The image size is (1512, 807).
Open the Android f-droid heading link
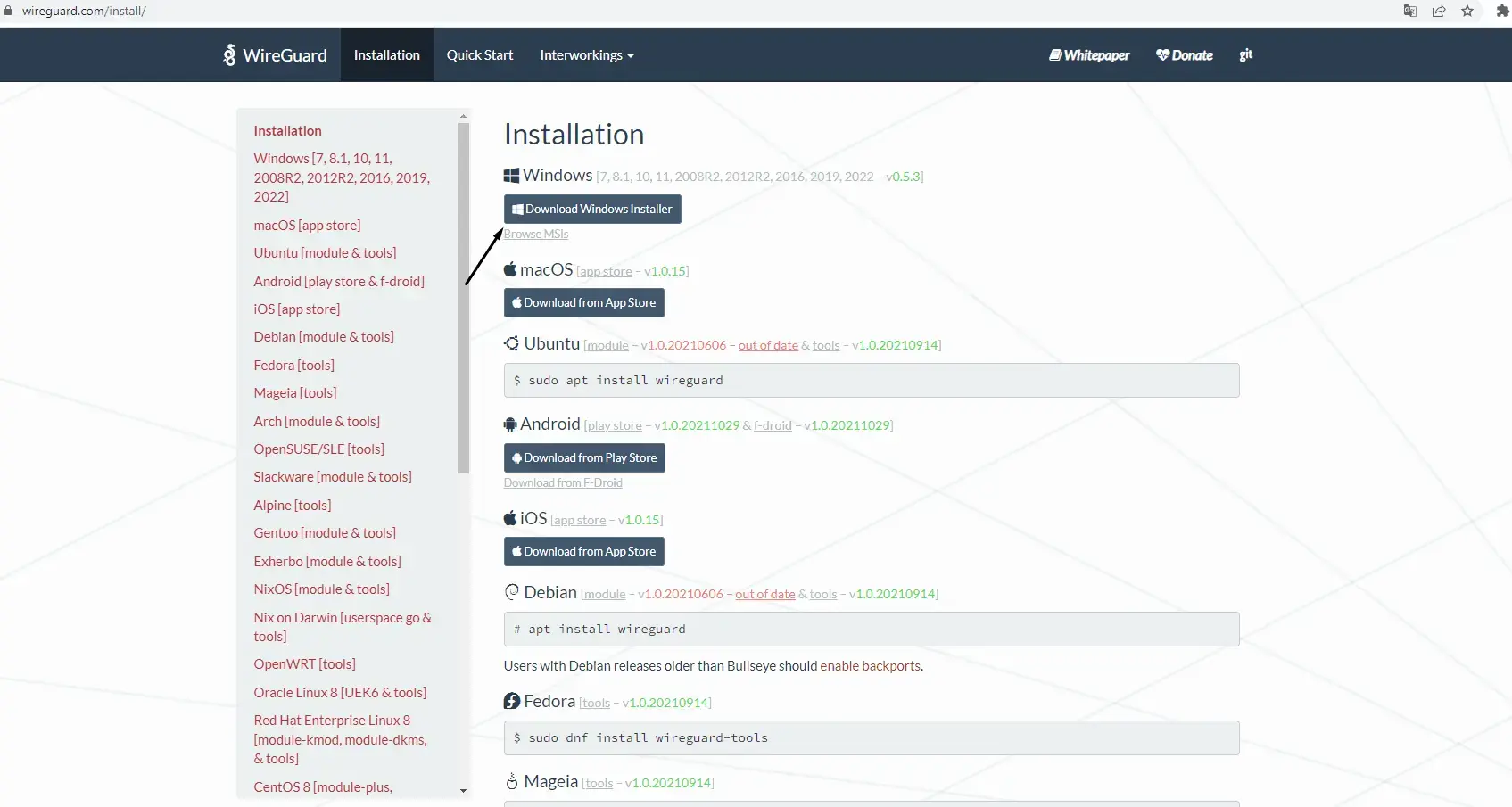pyautogui.click(x=773, y=426)
